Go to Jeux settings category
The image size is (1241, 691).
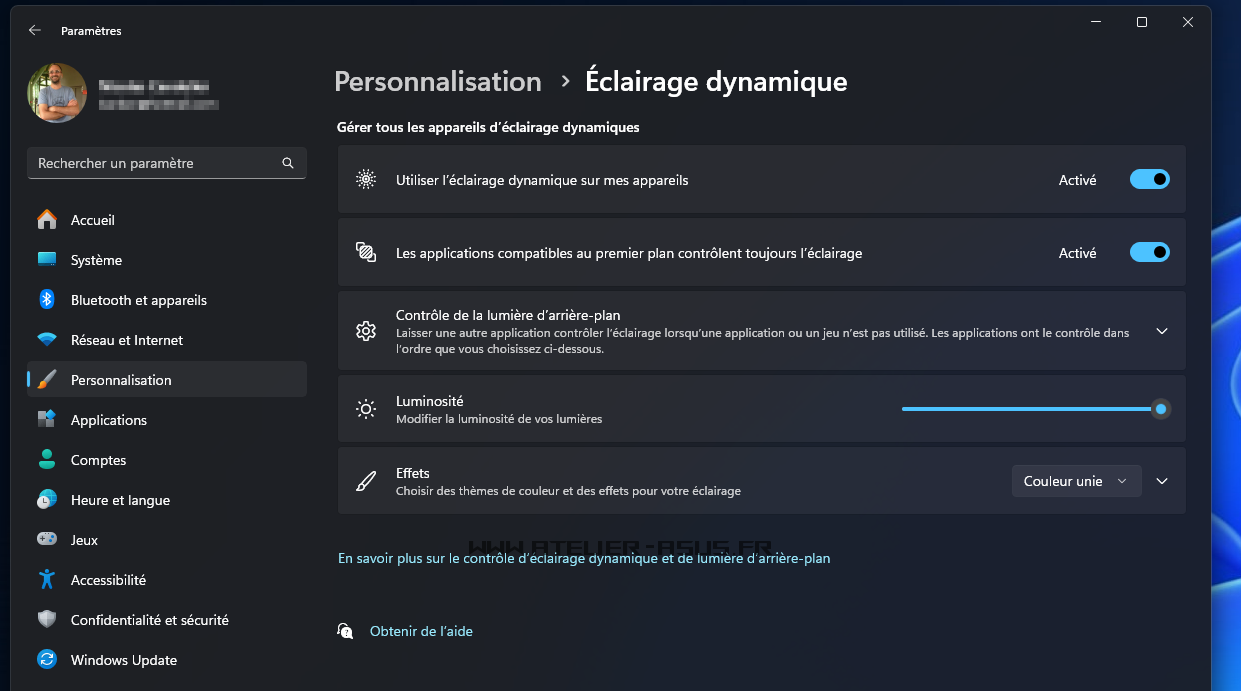[84, 540]
